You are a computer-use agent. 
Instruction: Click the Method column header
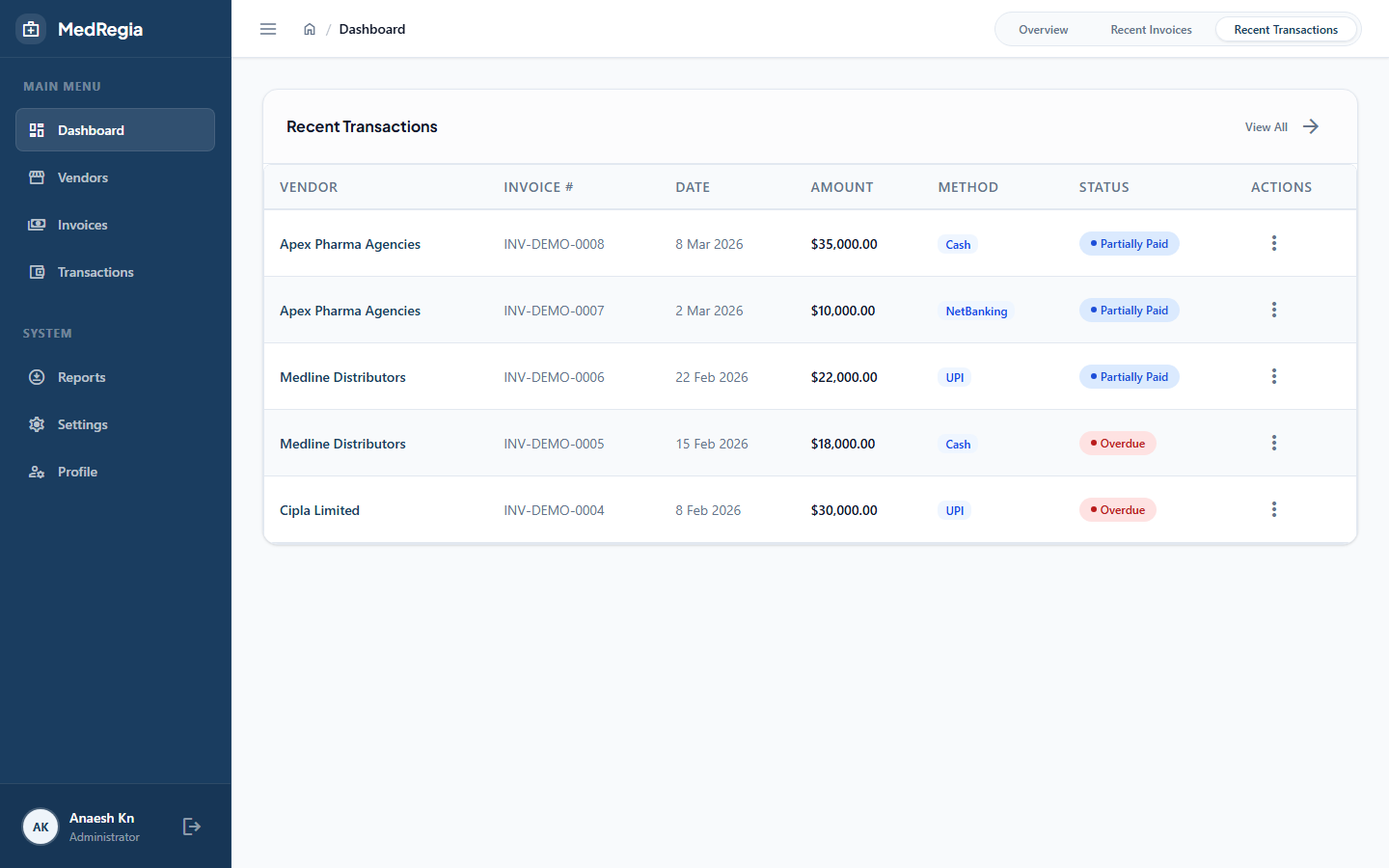click(x=968, y=187)
